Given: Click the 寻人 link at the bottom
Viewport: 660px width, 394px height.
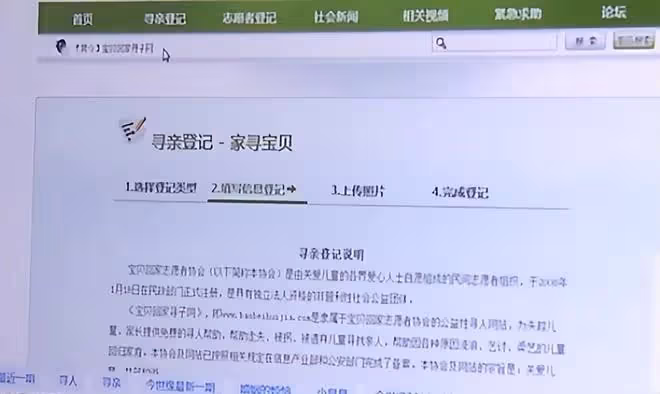Looking at the screenshot, I should (x=68, y=381).
